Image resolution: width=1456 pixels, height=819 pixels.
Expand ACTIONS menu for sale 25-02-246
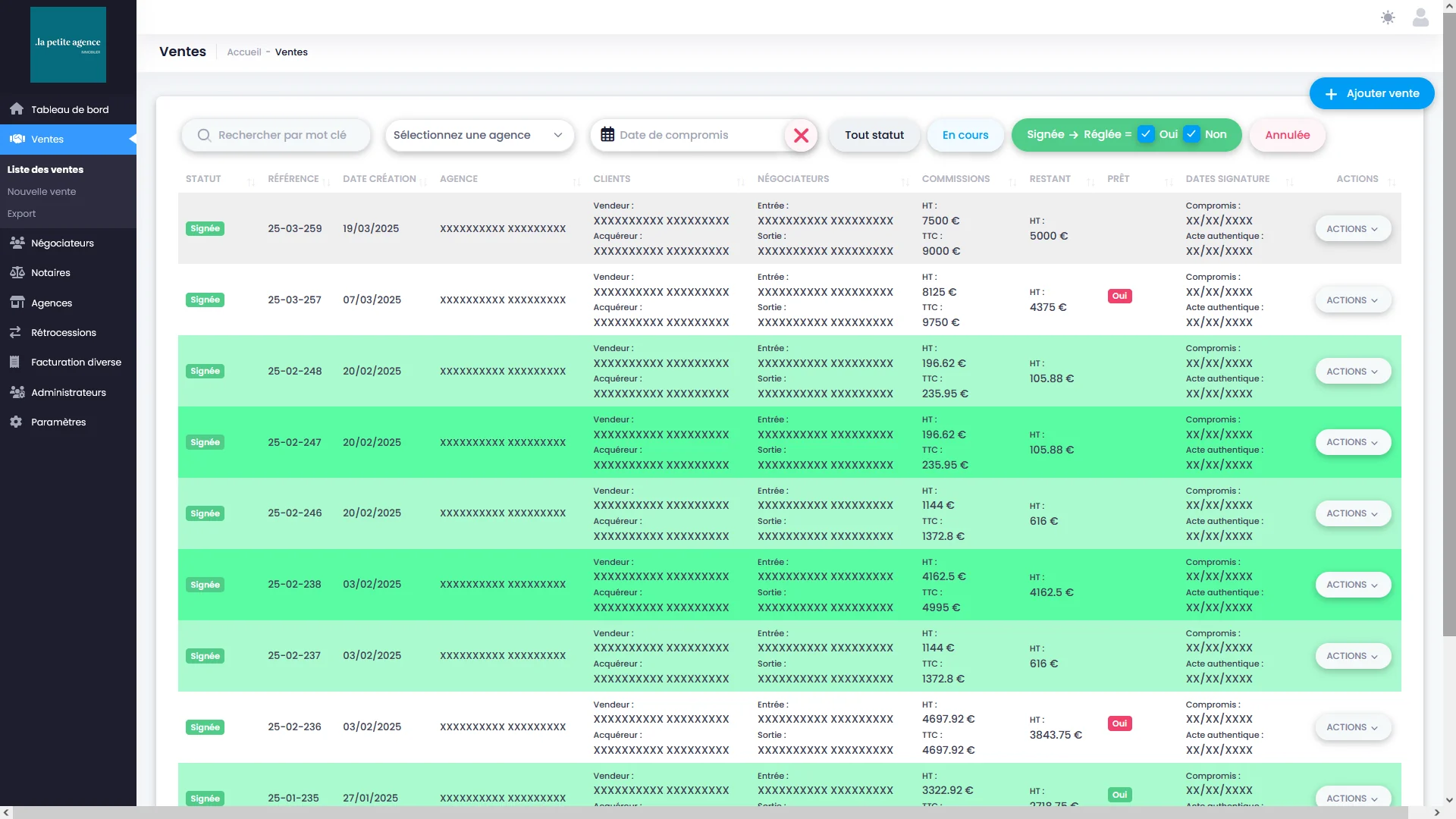click(1353, 513)
